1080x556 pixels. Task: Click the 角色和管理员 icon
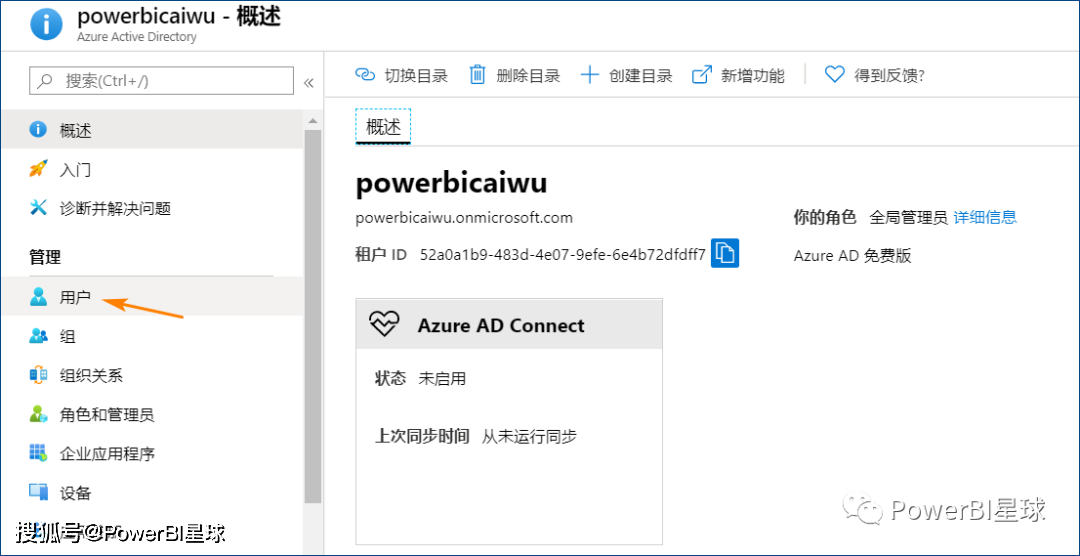click(x=39, y=414)
